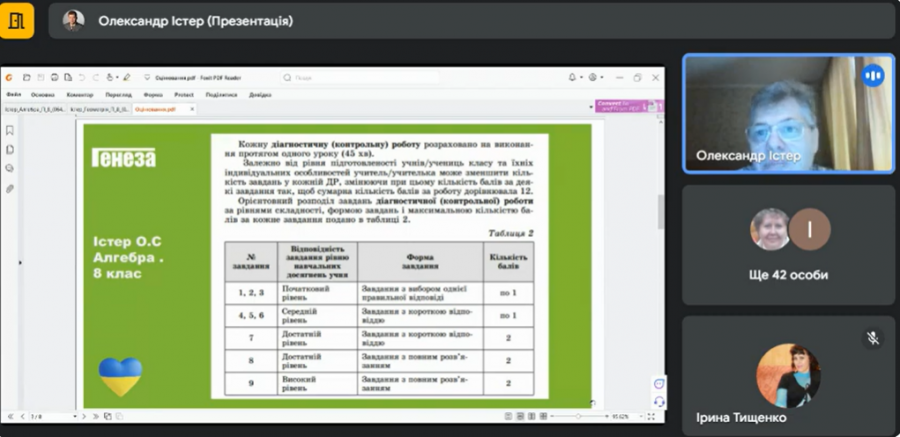Open the zoom percentage dropdown
900x437 pixels.
tap(642, 416)
